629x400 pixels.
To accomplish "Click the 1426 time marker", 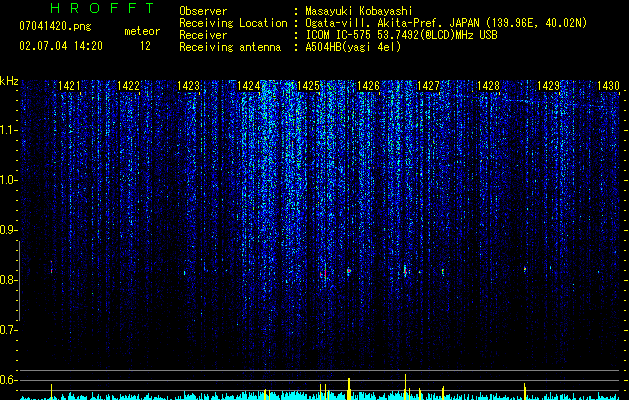I will coord(368,86).
